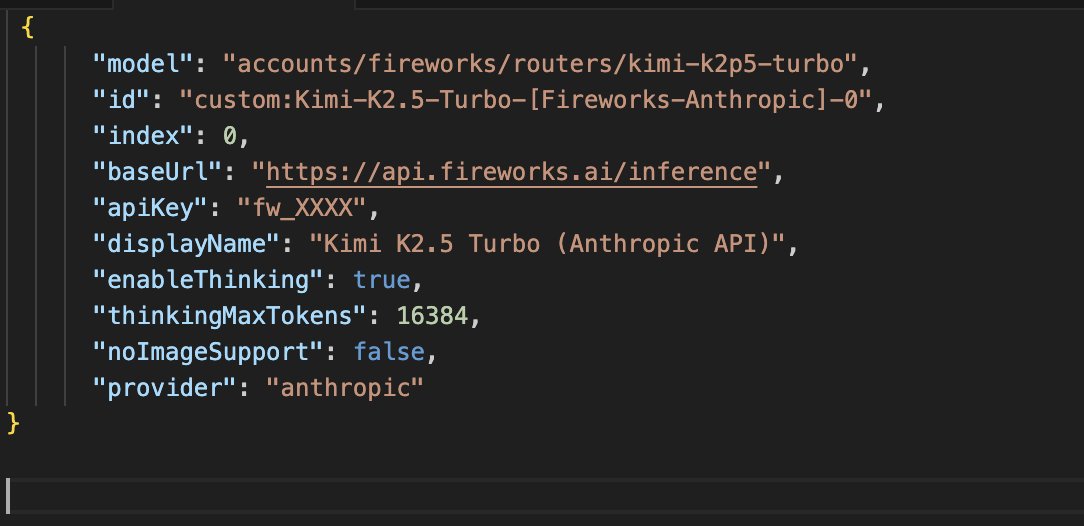Click the "displayName" key
The height and width of the screenshot is (526, 1084).
tap(187, 244)
